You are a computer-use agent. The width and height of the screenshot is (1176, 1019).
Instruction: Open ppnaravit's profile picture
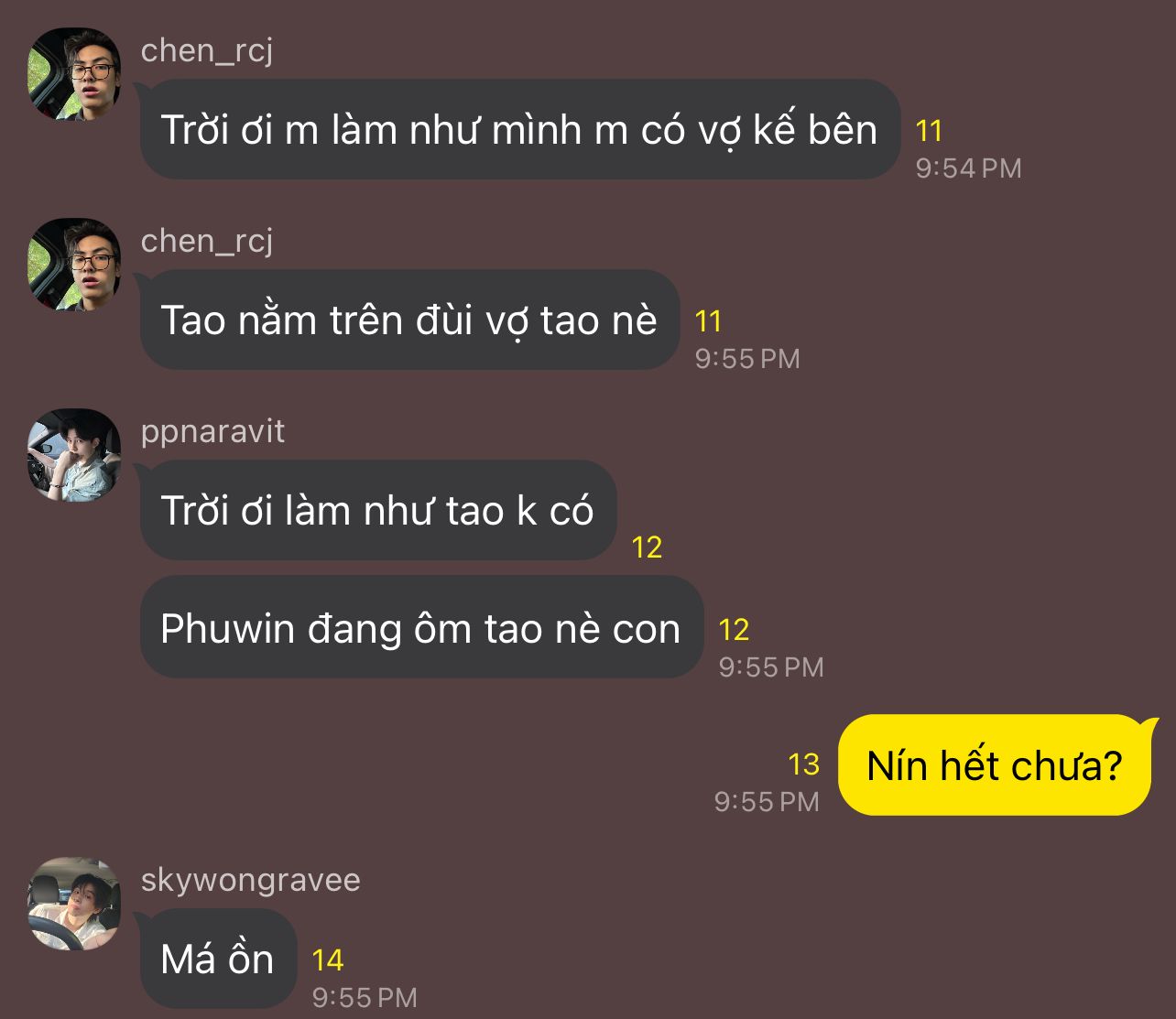[74, 454]
